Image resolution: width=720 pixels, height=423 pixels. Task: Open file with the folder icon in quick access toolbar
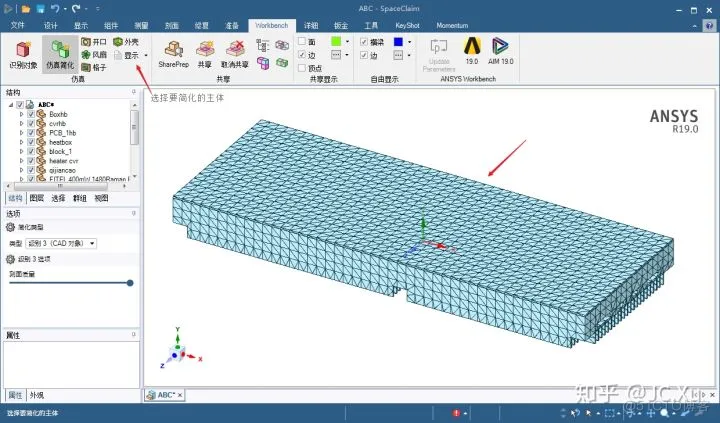(x=26, y=9)
